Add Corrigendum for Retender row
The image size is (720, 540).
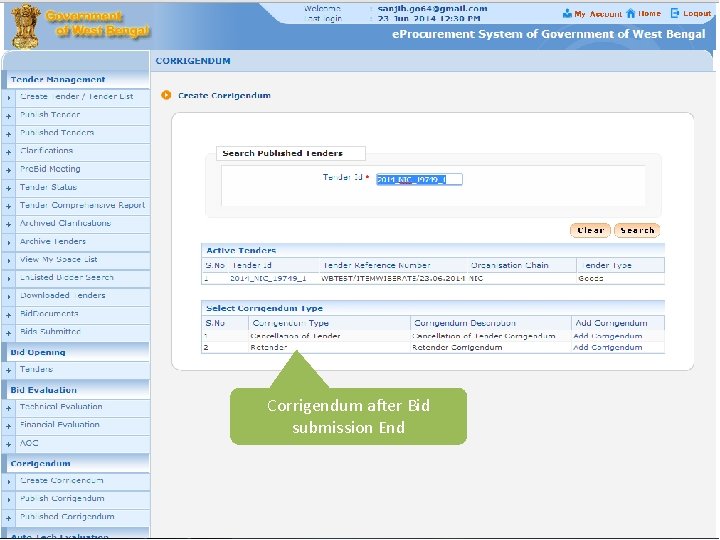(x=608, y=348)
